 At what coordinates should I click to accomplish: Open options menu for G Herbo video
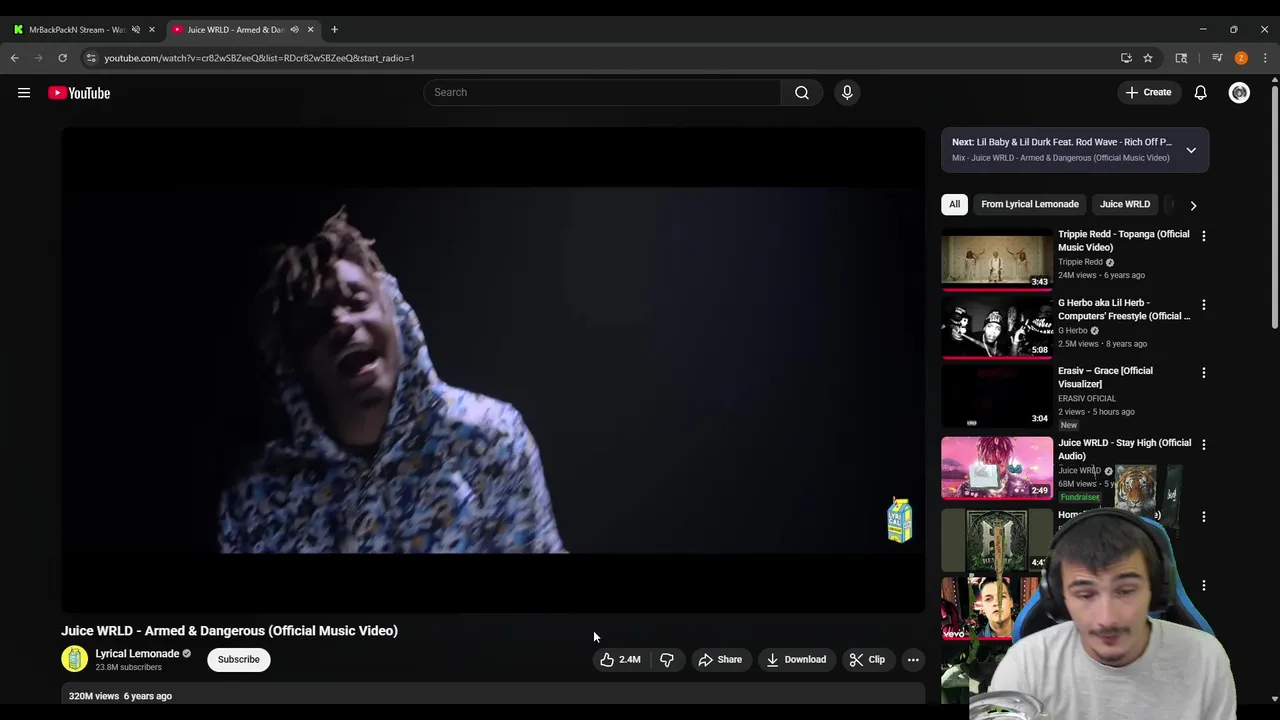(x=1203, y=304)
